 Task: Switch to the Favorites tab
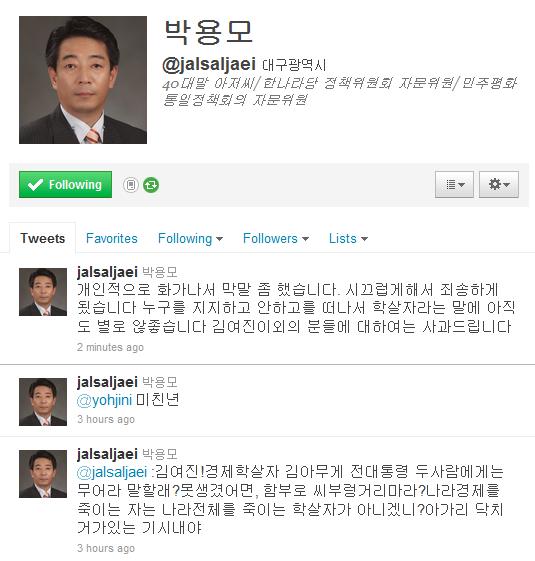[112, 239]
